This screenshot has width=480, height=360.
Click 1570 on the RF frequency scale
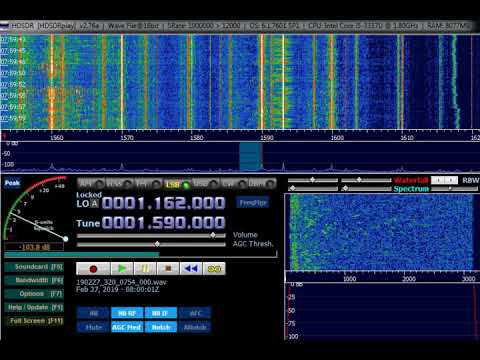[x=127, y=138]
